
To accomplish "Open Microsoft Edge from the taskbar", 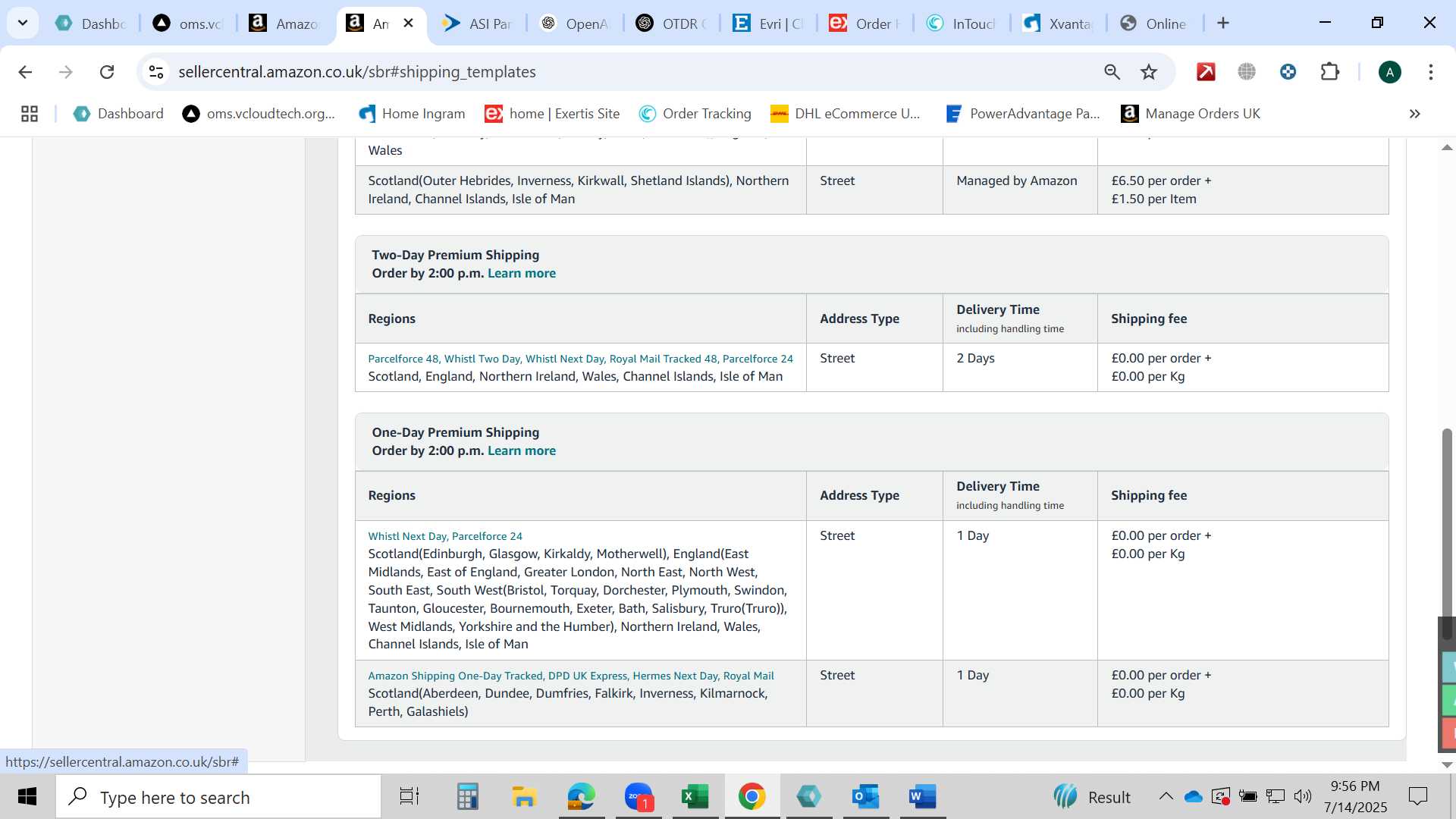I will coord(581,797).
